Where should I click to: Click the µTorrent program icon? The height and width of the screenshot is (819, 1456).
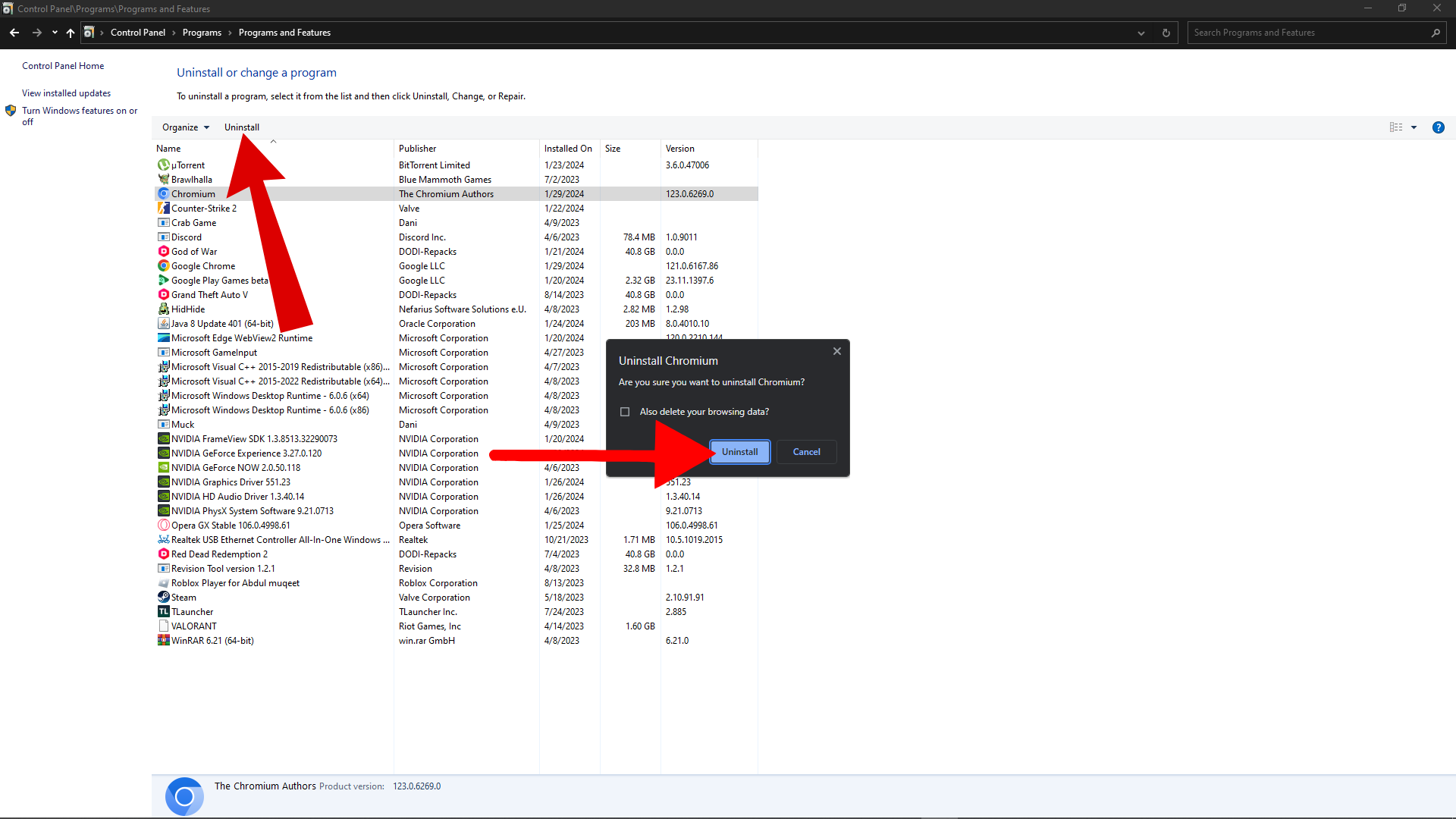pos(163,165)
